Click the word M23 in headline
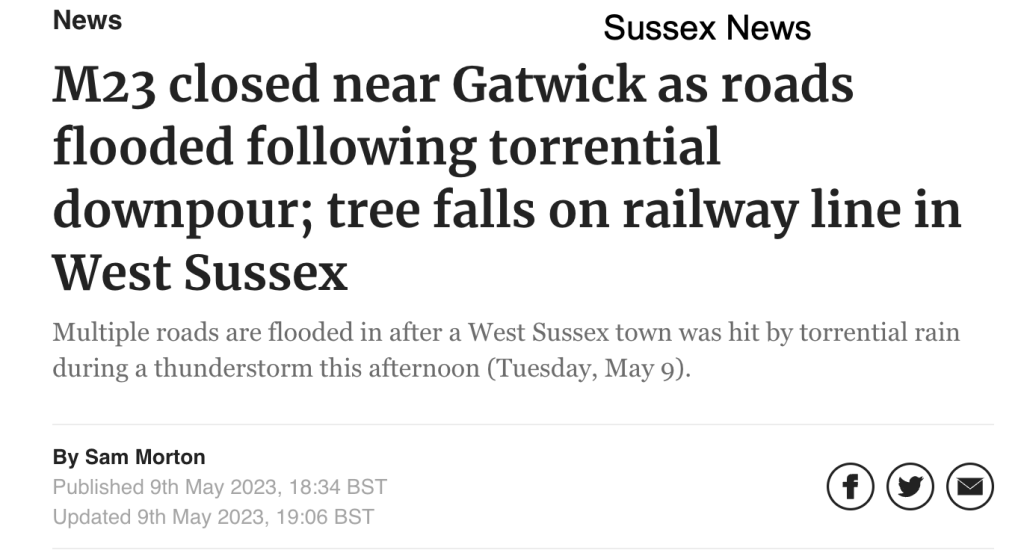Screen dimensions: 1024x559 click(102, 85)
